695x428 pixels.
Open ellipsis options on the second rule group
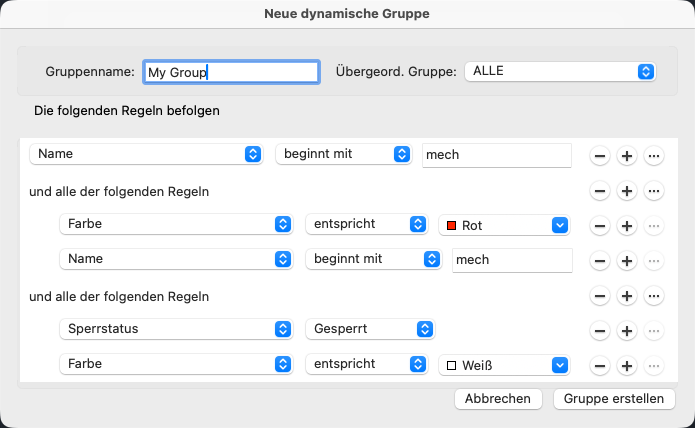pos(654,296)
